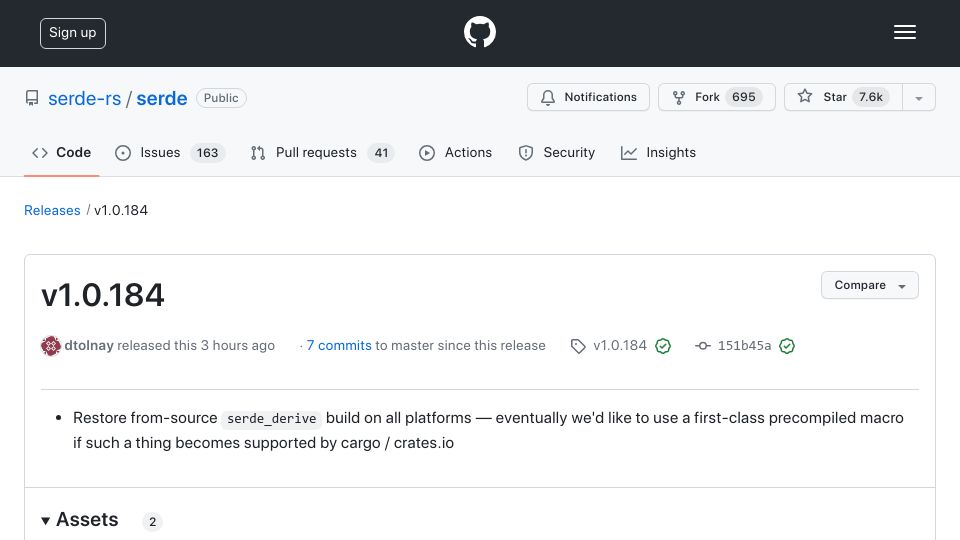This screenshot has height=540, width=960.
Task: Open the hamburger navigation menu
Action: point(904,32)
